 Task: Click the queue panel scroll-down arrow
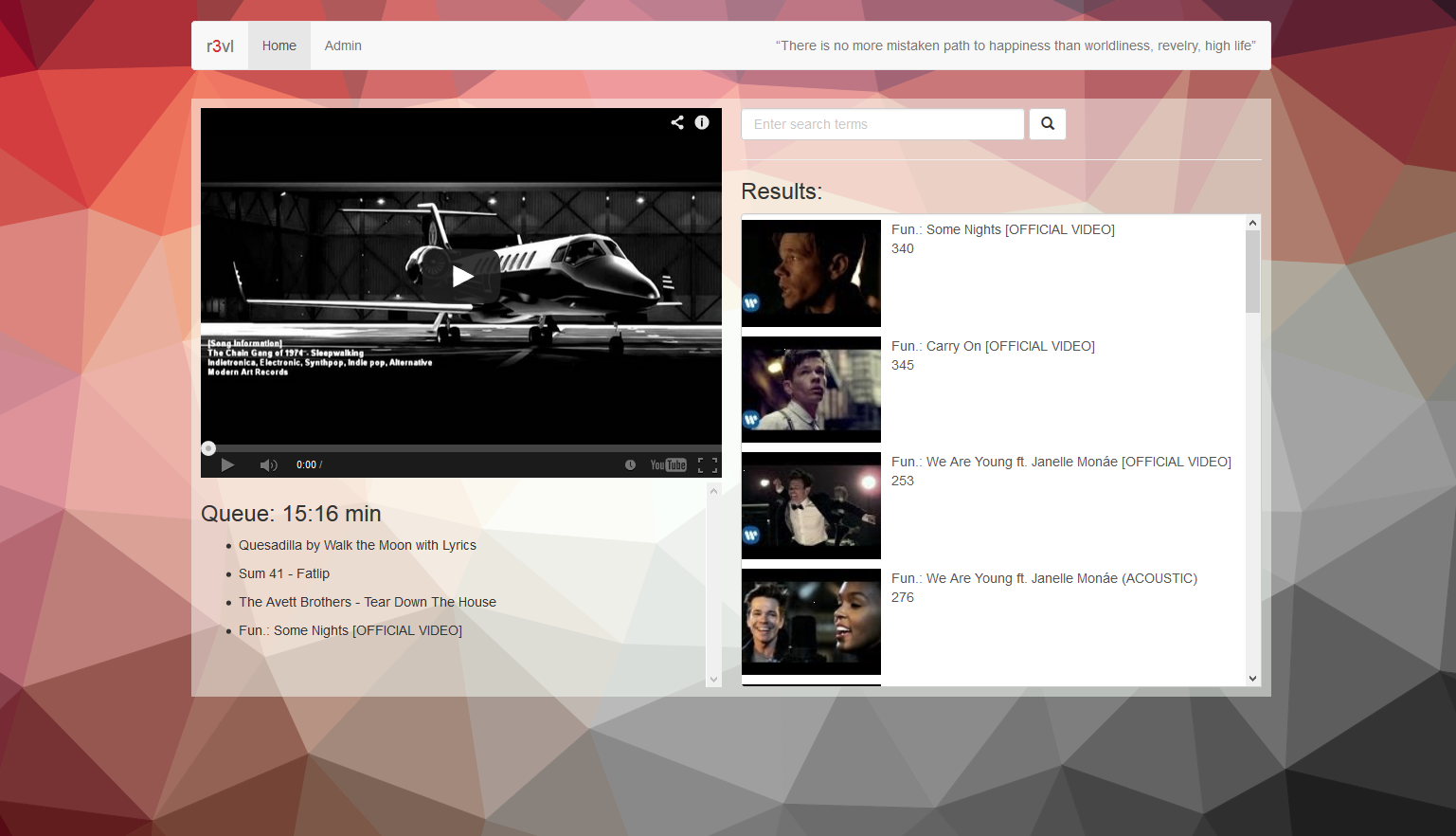[714, 679]
